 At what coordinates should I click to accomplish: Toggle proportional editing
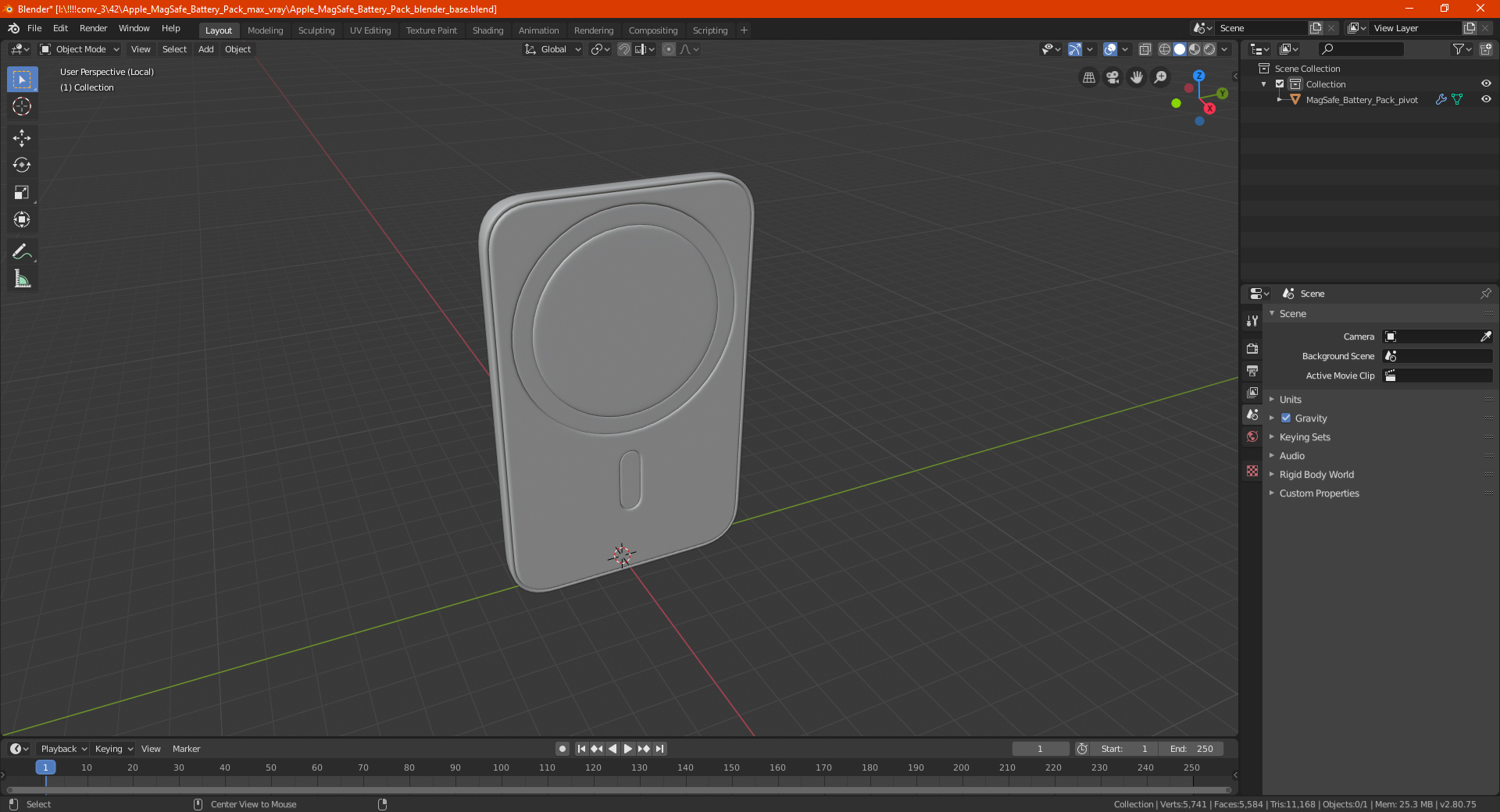pyautogui.click(x=669, y=49)
